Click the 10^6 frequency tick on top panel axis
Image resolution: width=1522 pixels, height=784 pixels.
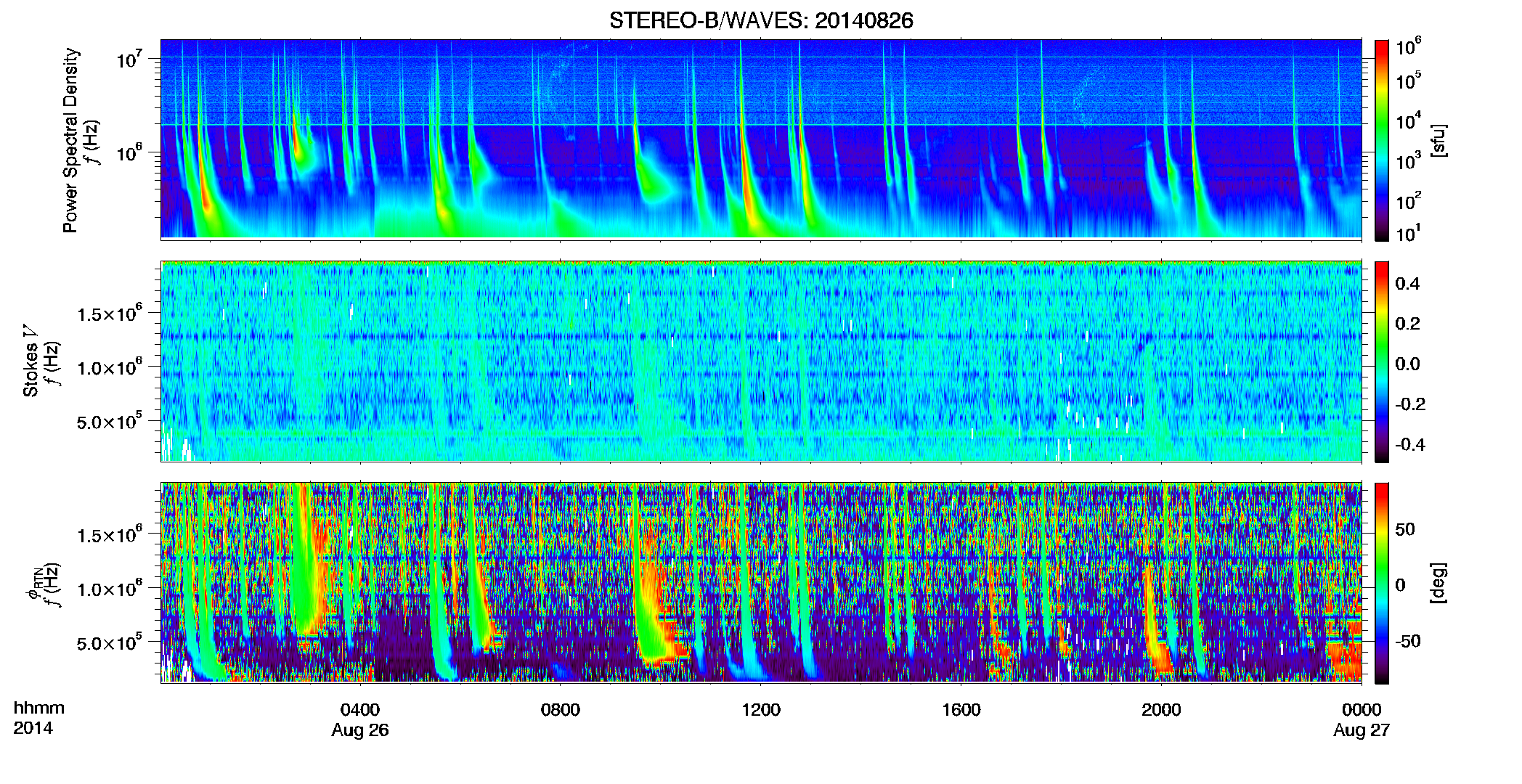pyautogui.click(x=130, y=153)
